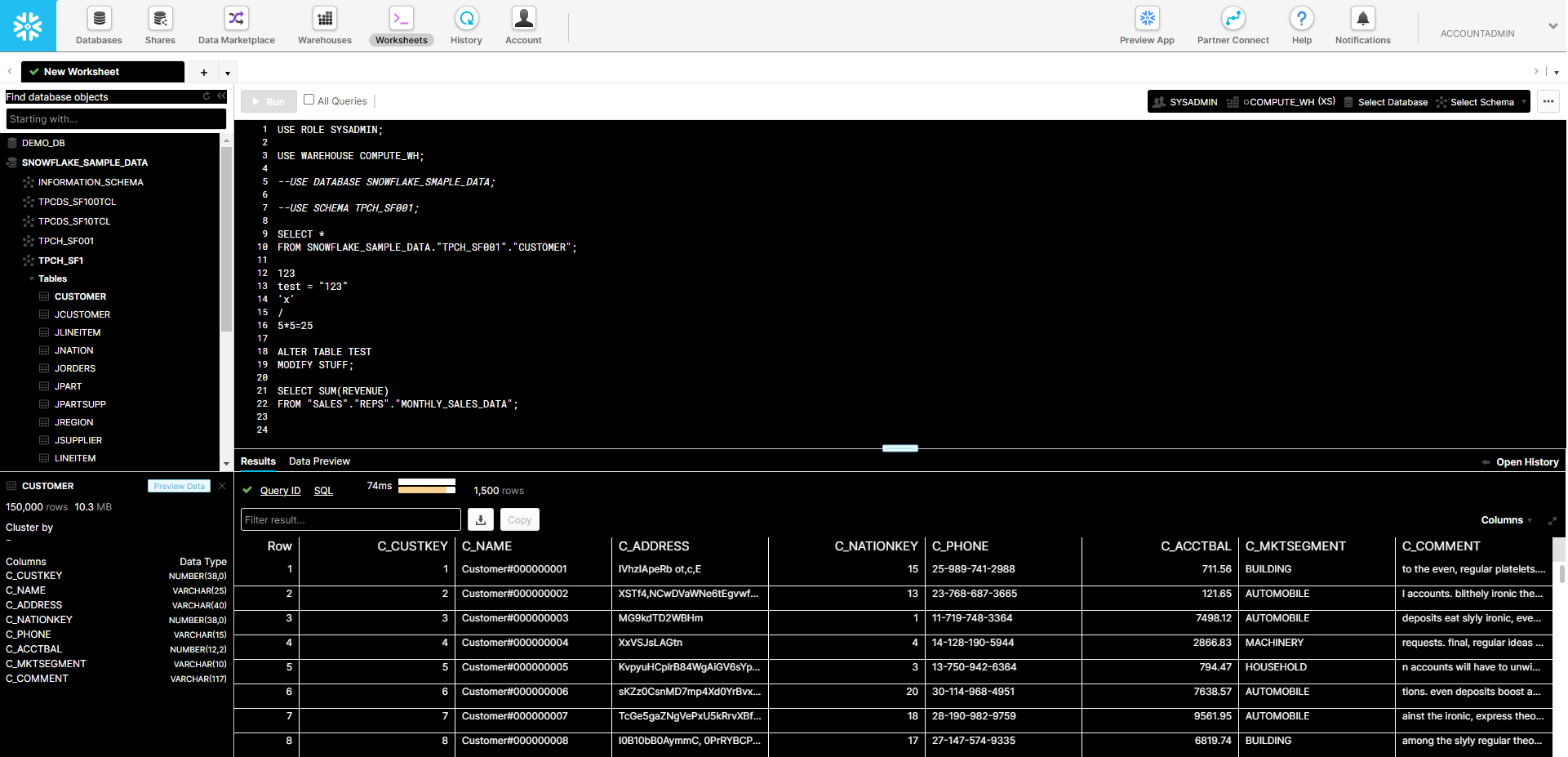Image resolution: width=1568 pixels, height=757 pixels.
Task: Open the Shares page
Action: tap(160, 26)
